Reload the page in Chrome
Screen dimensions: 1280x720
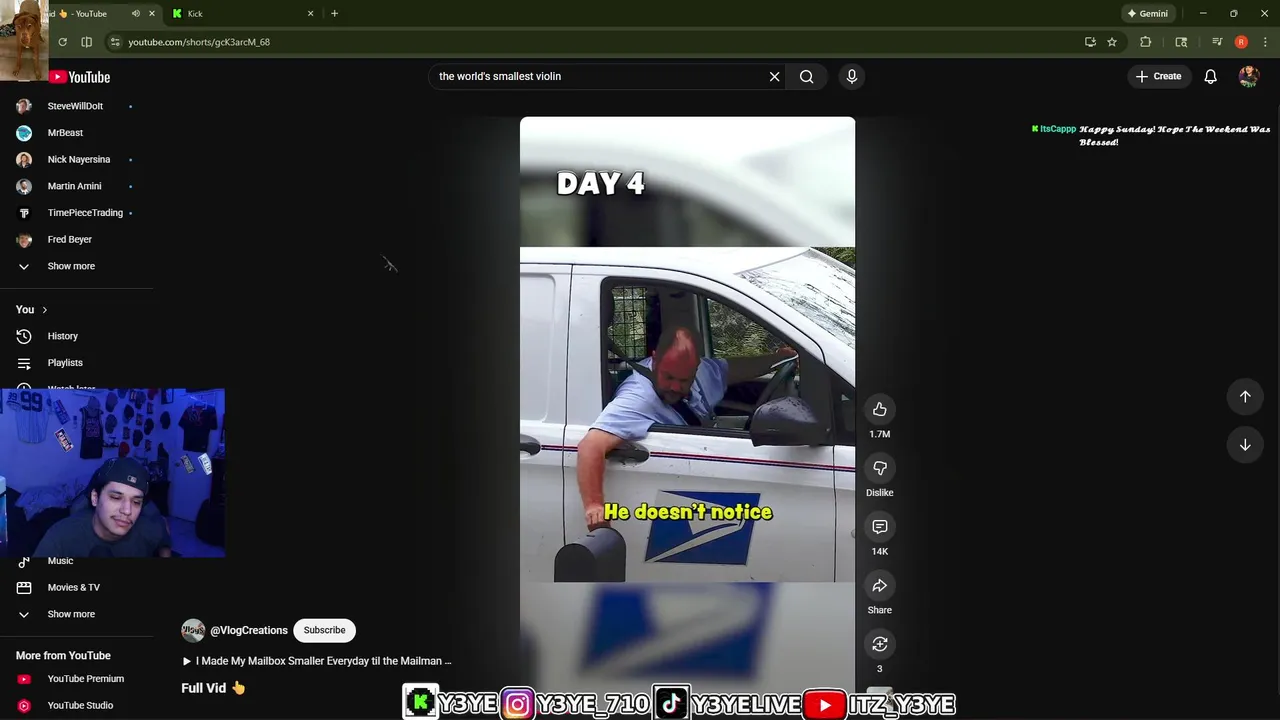click(x=62, y=42)
